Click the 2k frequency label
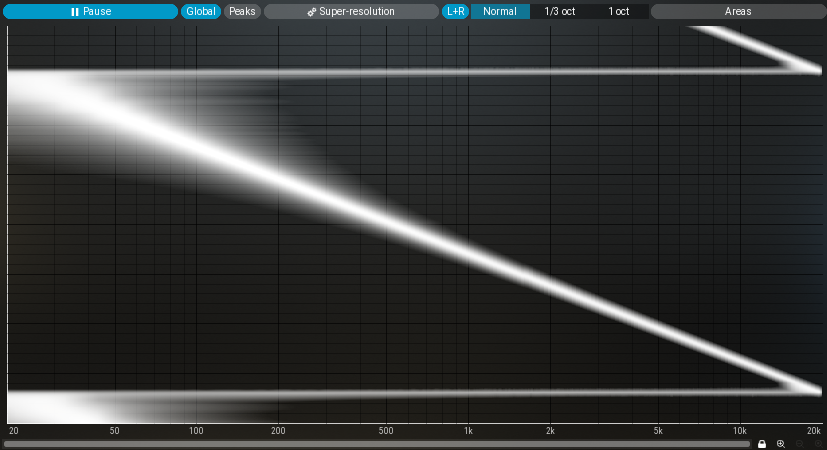 tap(550, 431)
